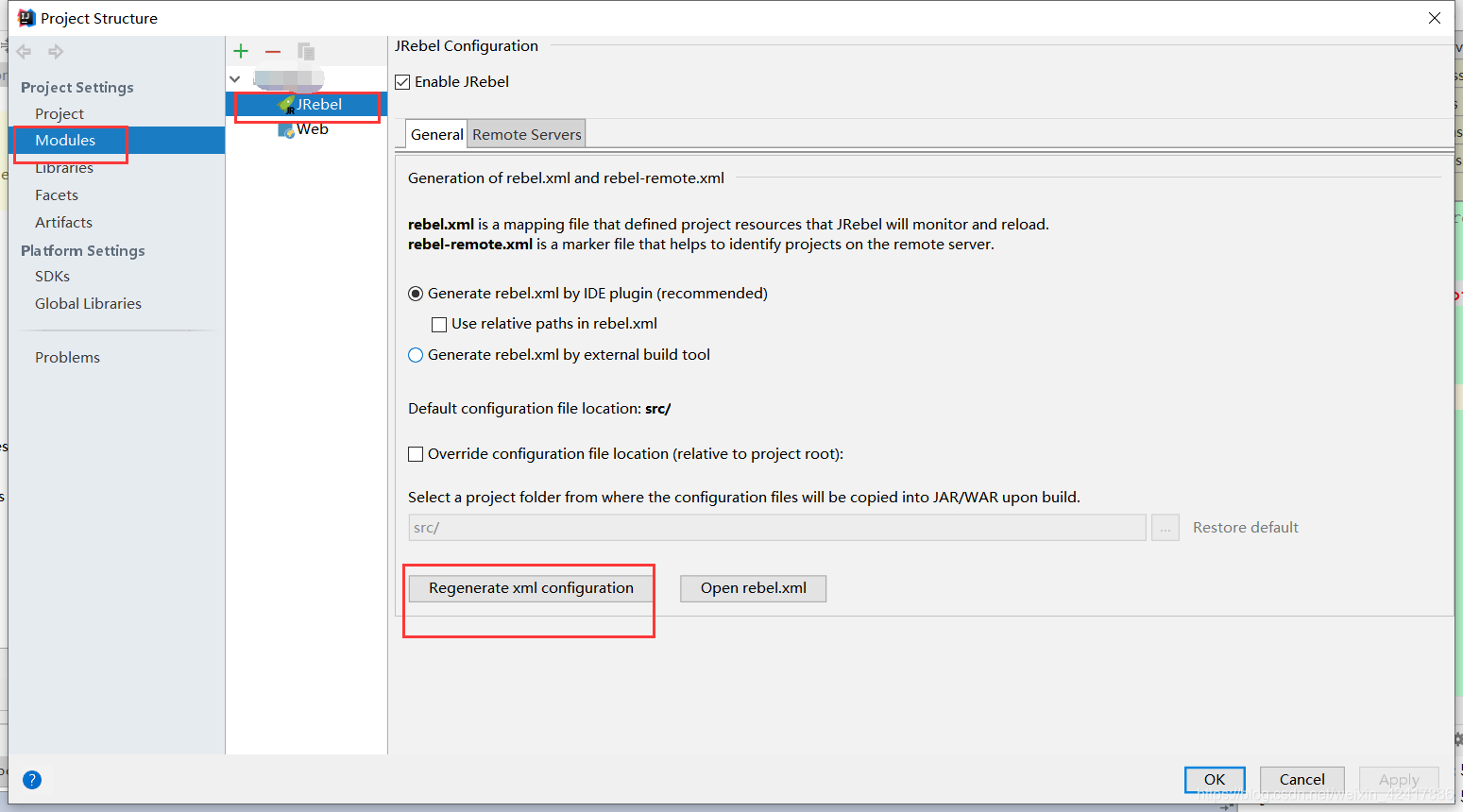Remove selected item with minus icon
Screen dimensions: 1463x812
pyautogui.click(x=273, y=51)
